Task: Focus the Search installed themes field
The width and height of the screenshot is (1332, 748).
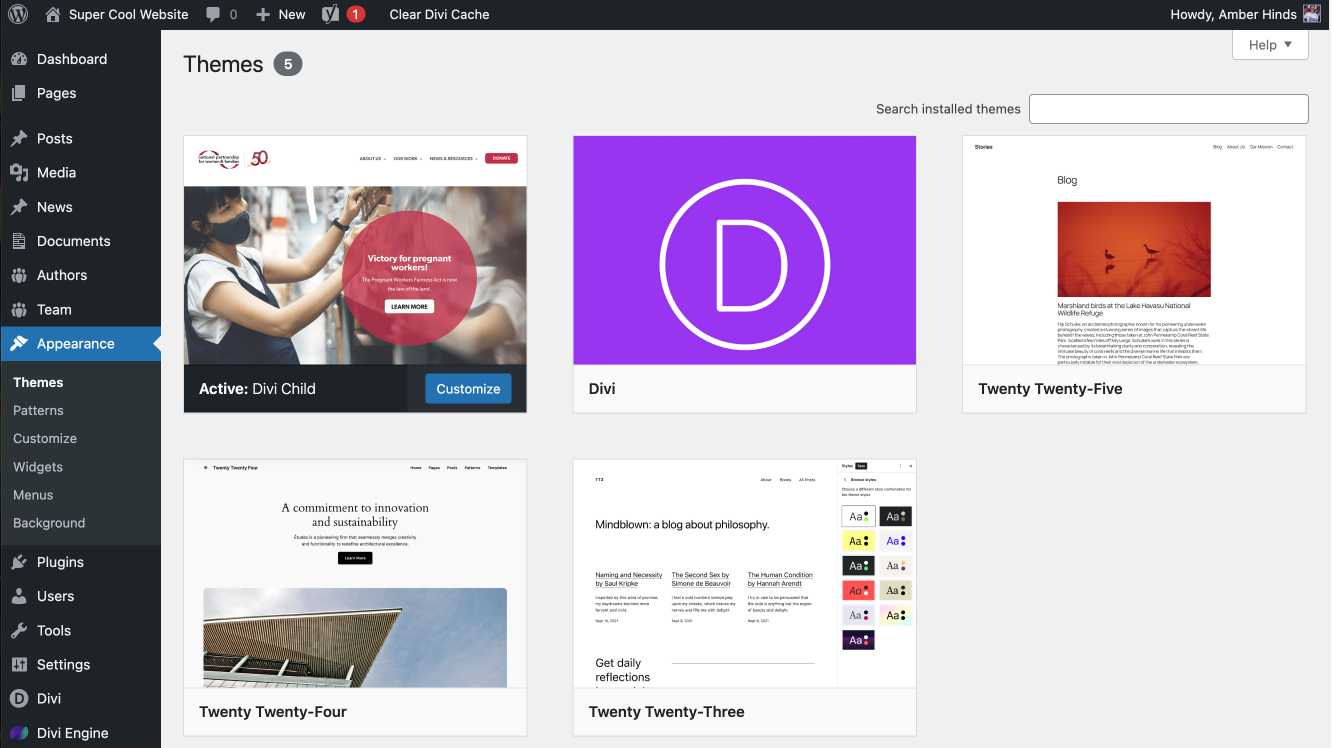Action: click(x=1168, y=109)
